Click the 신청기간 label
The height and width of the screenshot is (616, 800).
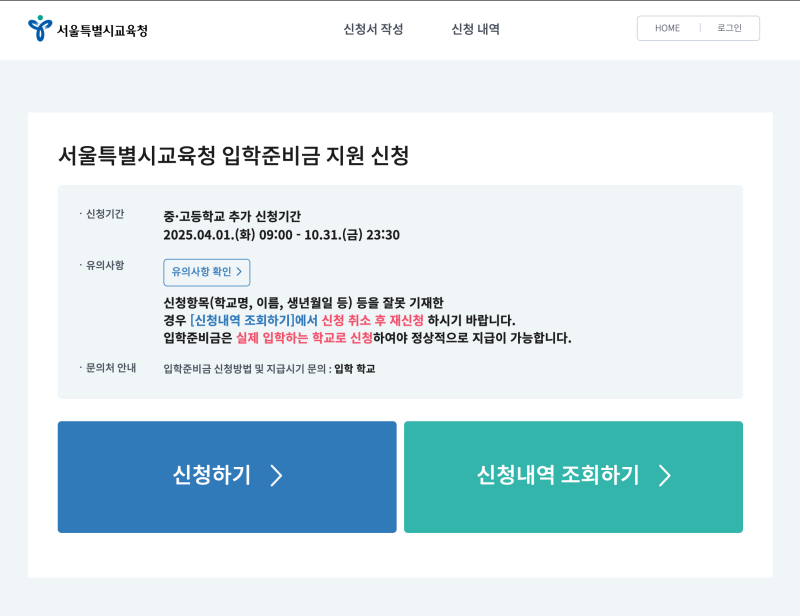(x=105, y=214)
